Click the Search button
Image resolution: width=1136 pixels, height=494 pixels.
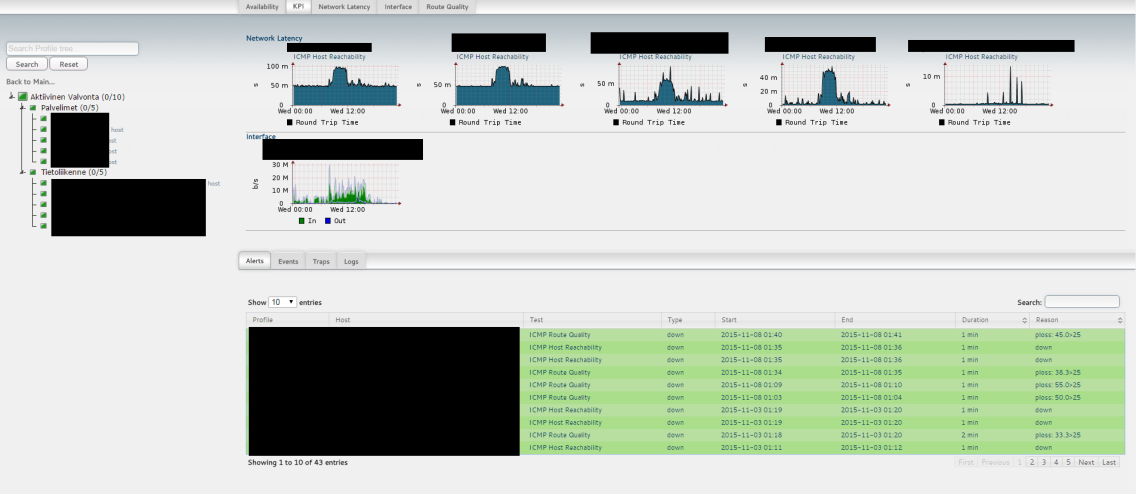point(27,64)
